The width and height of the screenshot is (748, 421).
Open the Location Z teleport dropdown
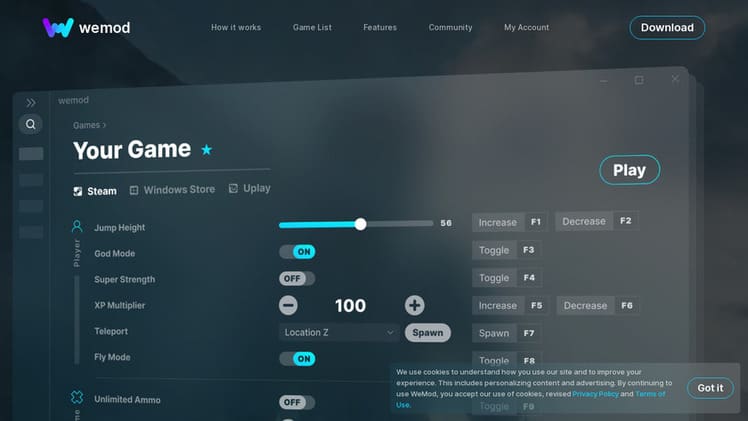click(339, 332)
